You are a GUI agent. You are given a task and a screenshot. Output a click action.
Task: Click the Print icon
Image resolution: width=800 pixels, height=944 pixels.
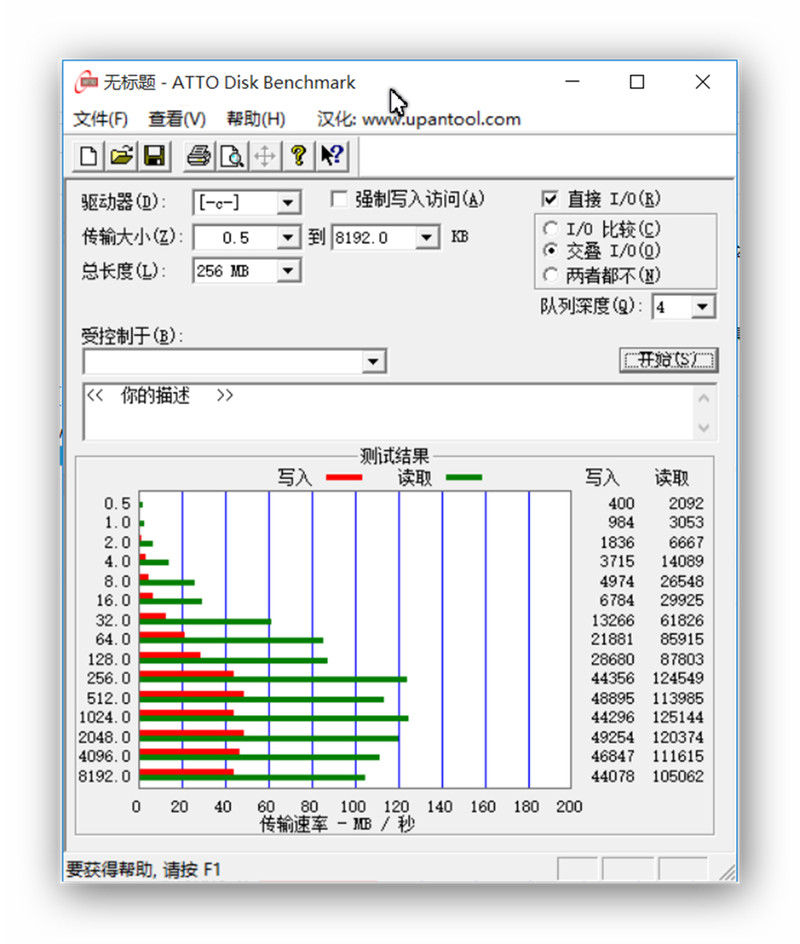coord(197,156)
